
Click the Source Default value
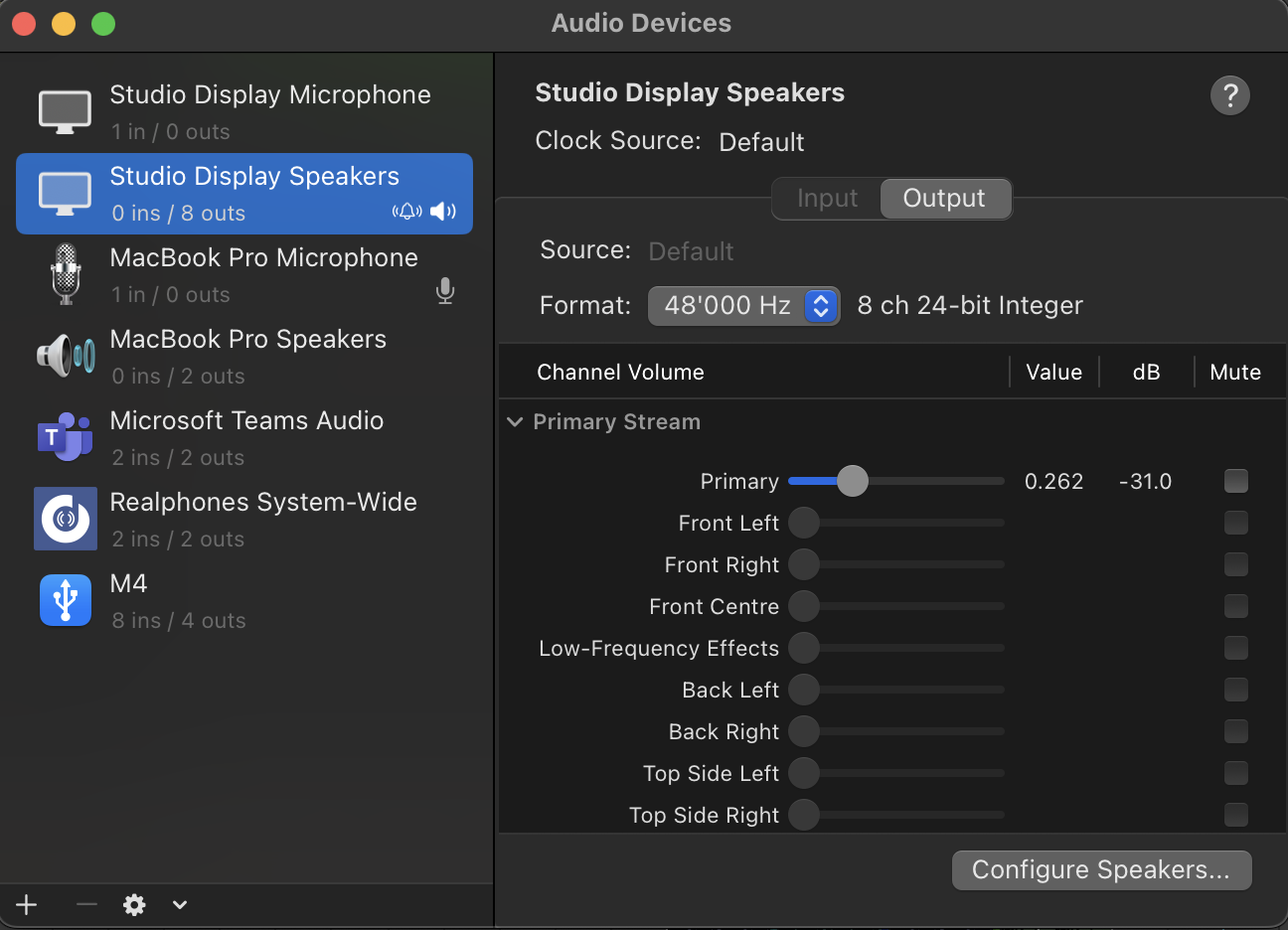coord(691,251)
